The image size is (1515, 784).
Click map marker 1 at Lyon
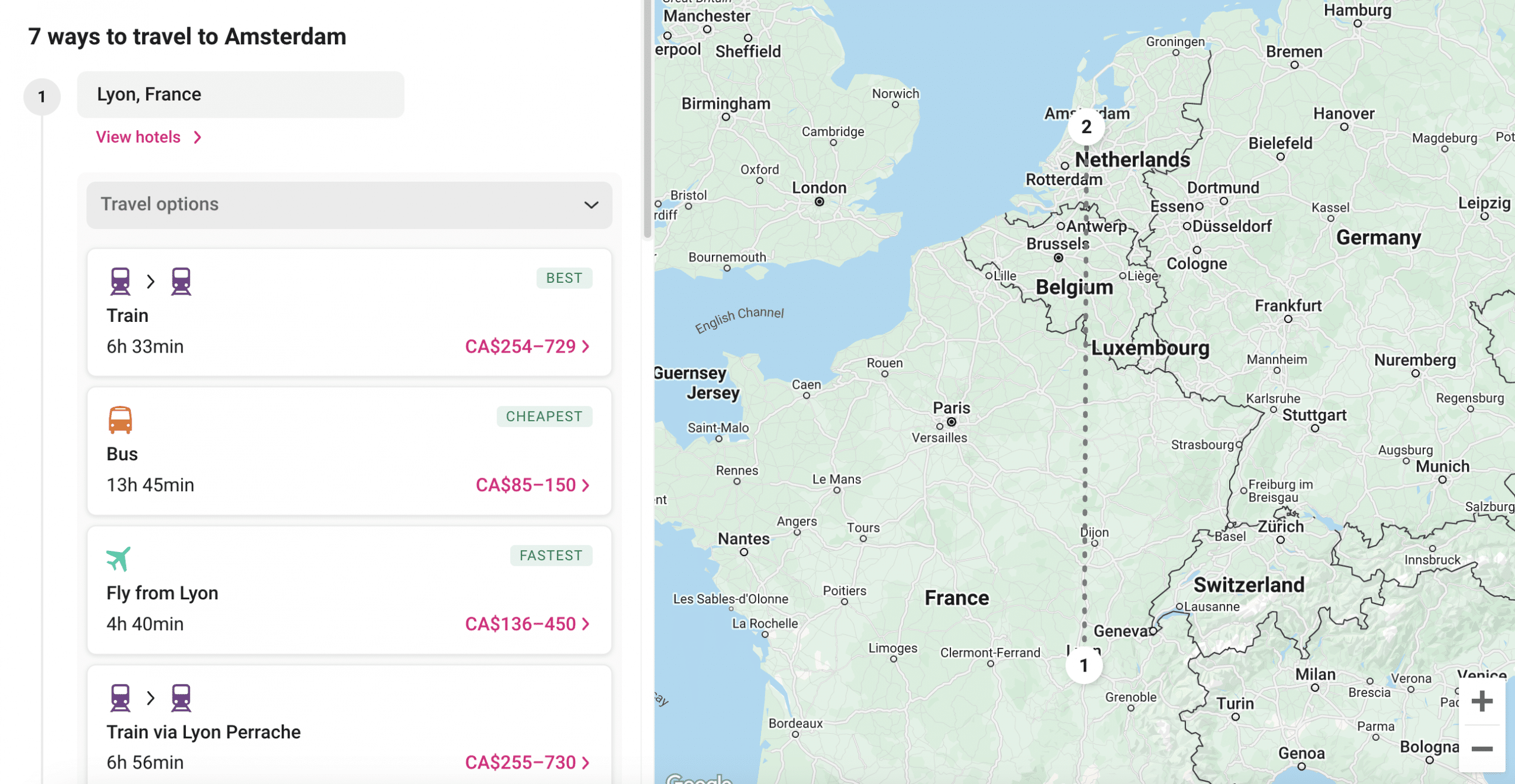[1084, 666]
